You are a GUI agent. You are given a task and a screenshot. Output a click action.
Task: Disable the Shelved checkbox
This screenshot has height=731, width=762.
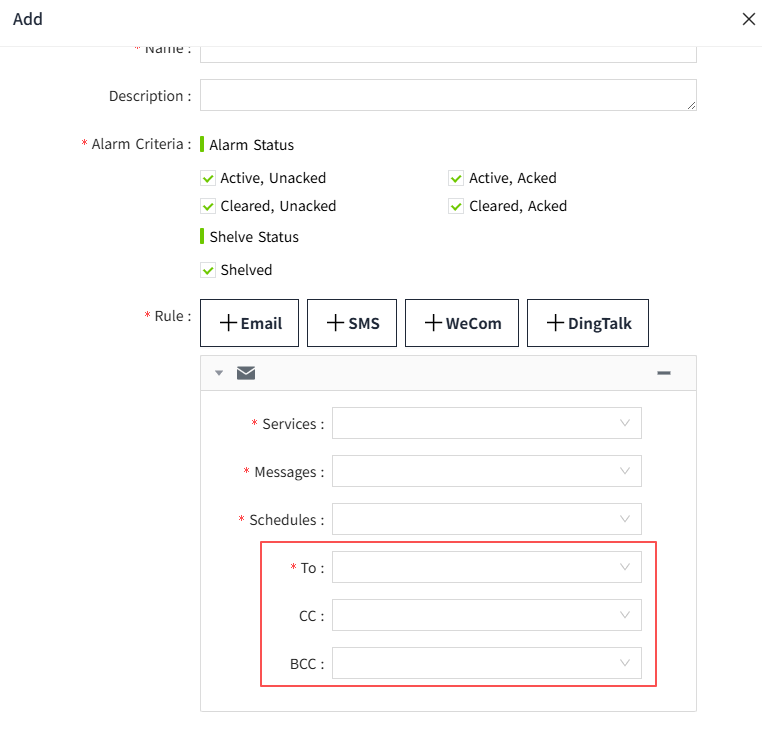[x=208, y=270]
